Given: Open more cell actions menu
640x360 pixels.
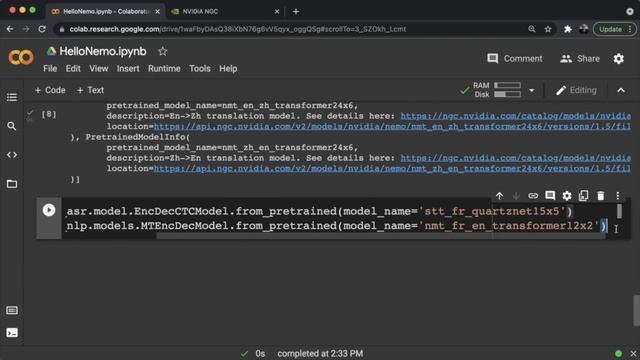Looking at the screenshot, I should [x=618, y=196].
